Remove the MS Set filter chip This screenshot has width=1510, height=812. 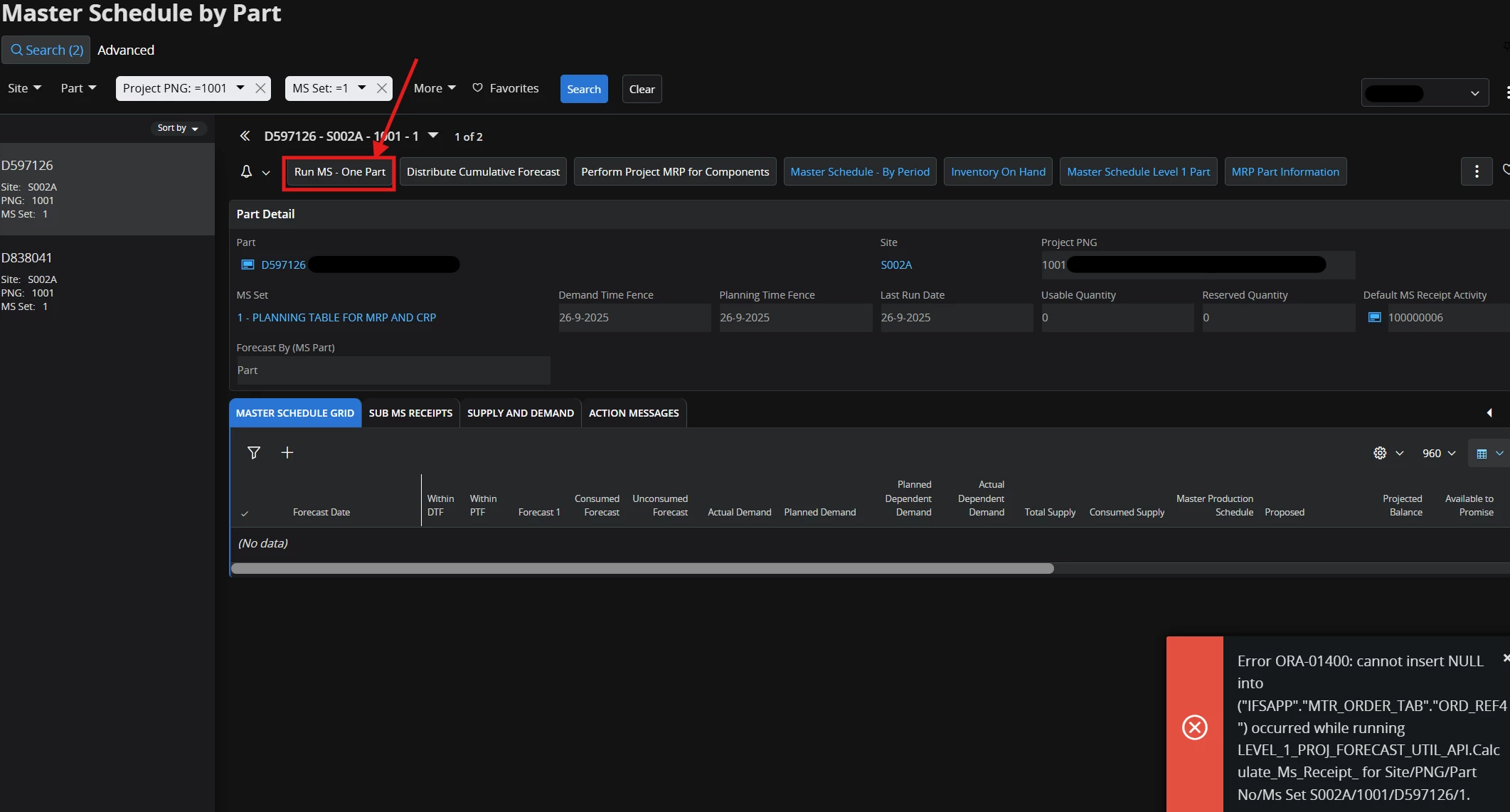tap(382, 88)
